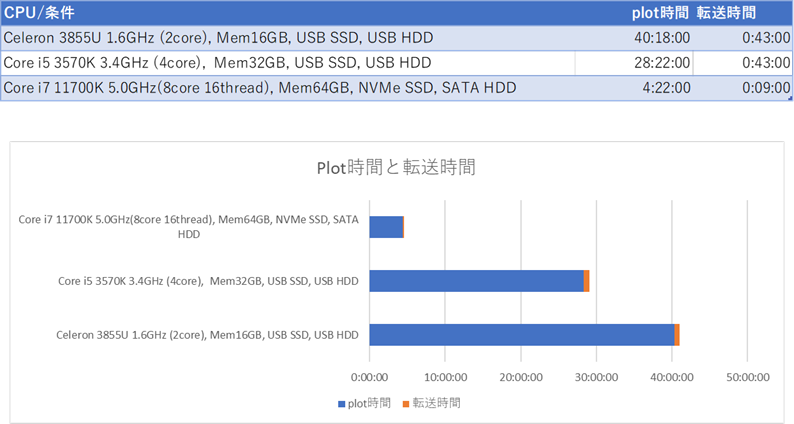Click the 転送時間 legend label
This screenshot has height=424, width=794.
(x=436, y=403)
